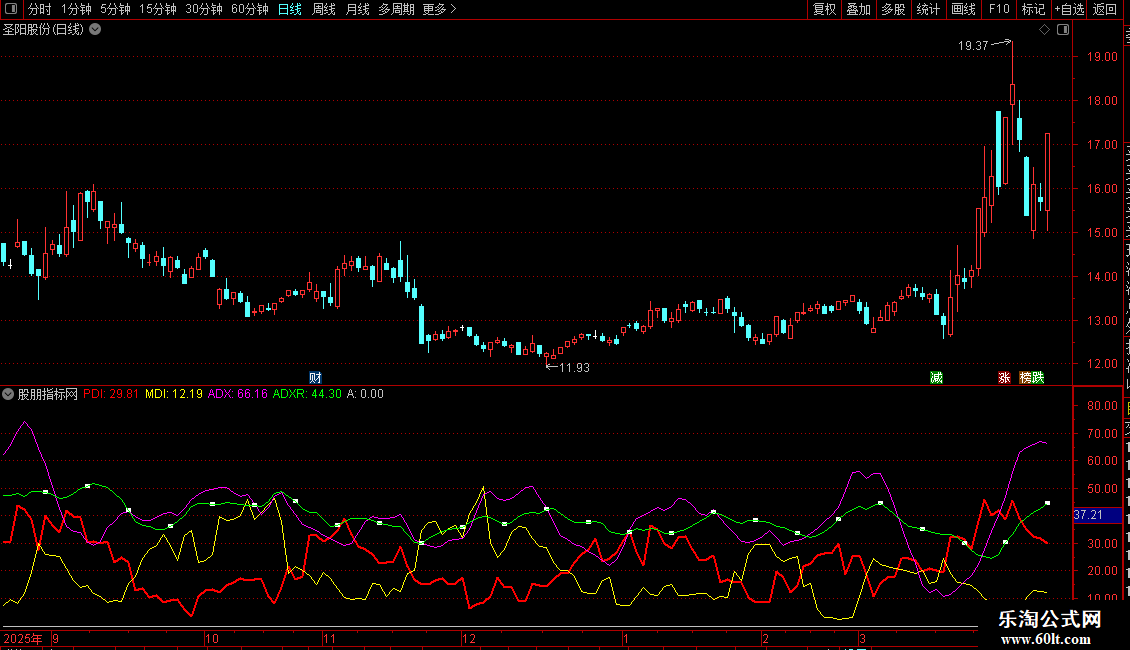Click the 财 financial event marker
Screen dimensions: 1130x650
point(315,377)
